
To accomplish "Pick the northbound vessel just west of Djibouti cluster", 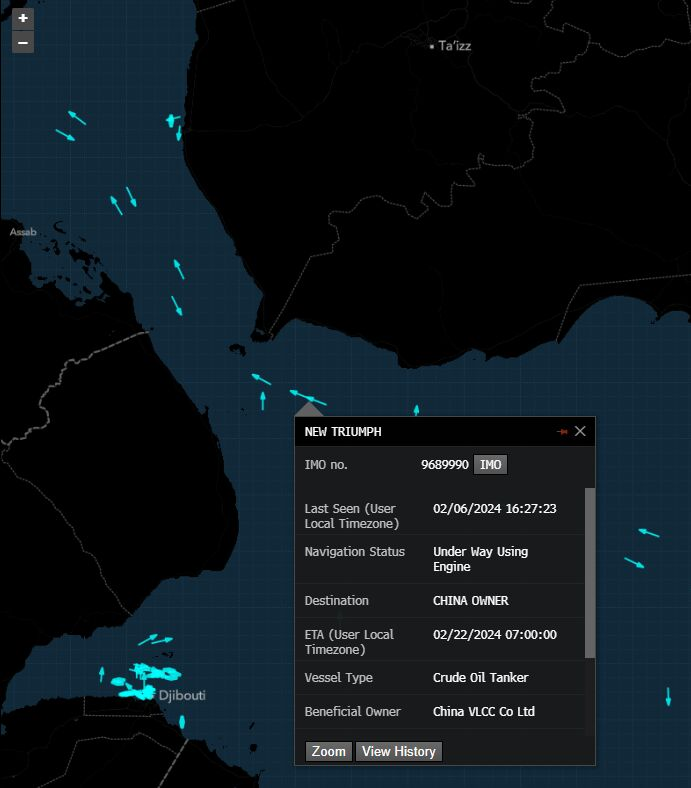I will point(102,675).
